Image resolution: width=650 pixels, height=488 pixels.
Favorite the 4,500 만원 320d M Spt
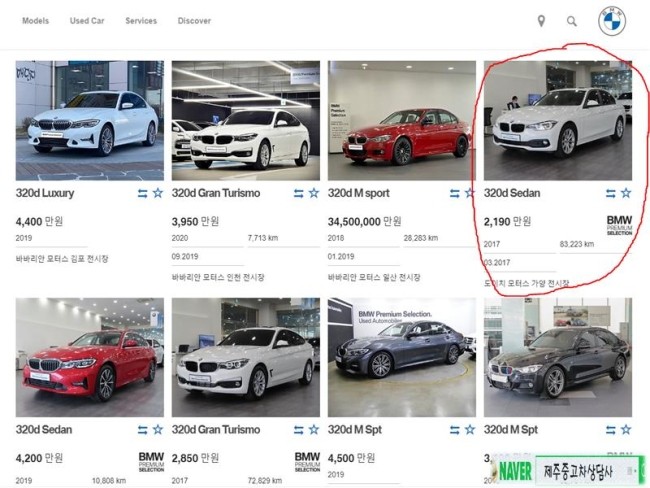tap(470, 430)
